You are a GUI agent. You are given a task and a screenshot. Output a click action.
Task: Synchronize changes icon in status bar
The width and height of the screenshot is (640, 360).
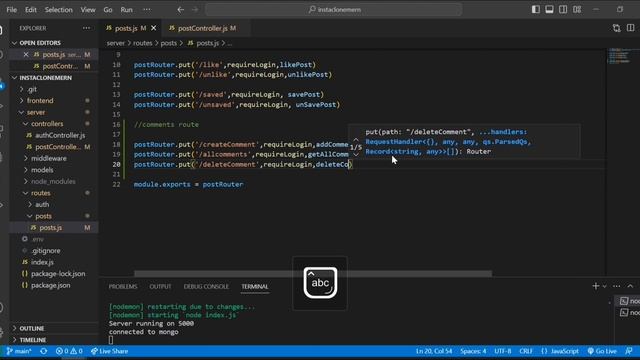44,351
